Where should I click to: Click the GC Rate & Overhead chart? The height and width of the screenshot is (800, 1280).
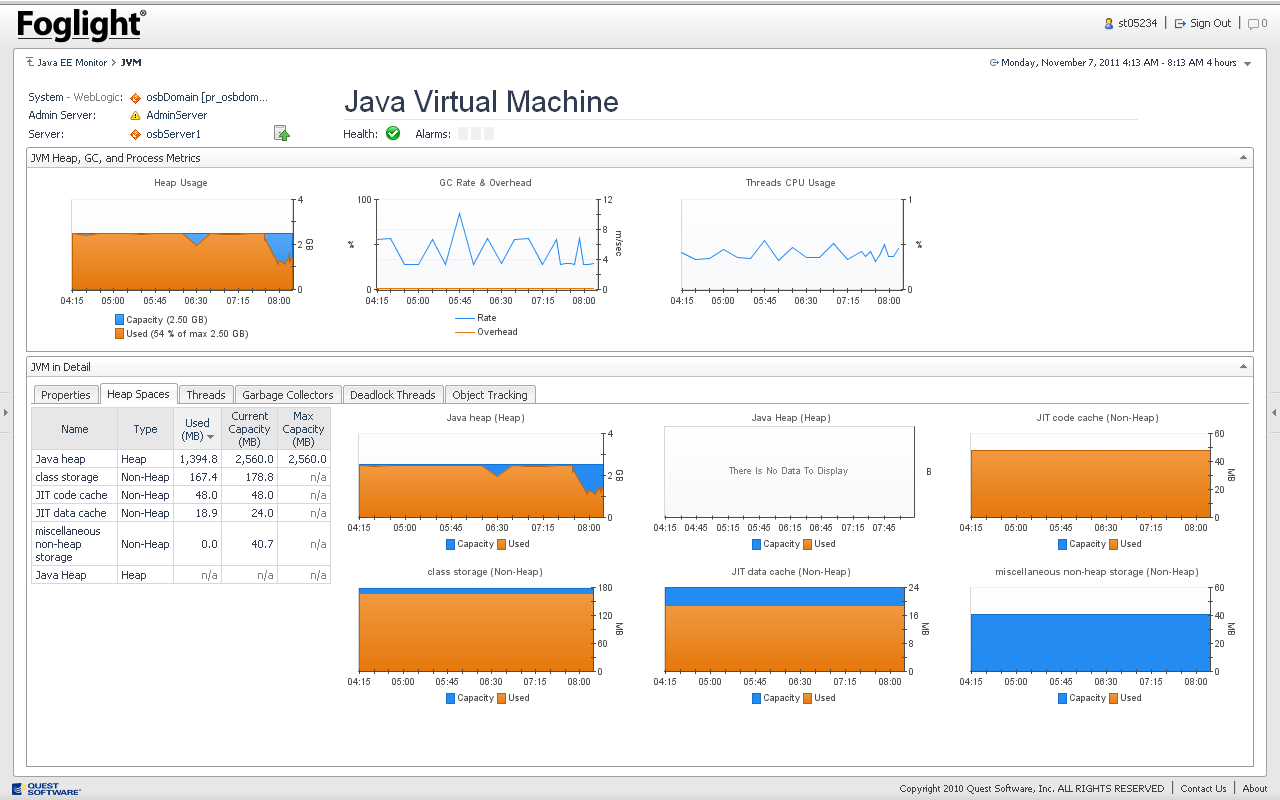(x=487, y=244)
